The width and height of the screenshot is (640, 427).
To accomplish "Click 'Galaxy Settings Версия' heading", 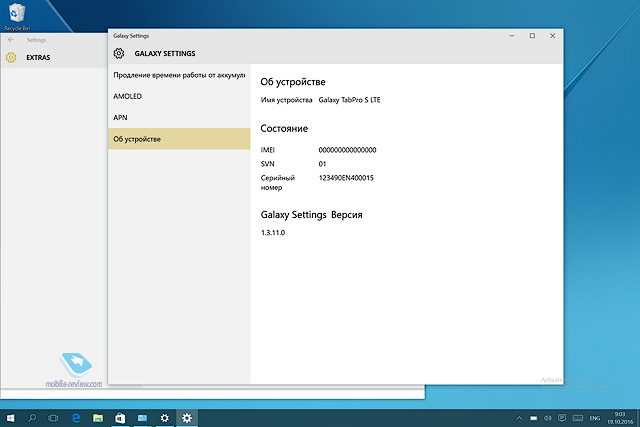I will (311, 215).
